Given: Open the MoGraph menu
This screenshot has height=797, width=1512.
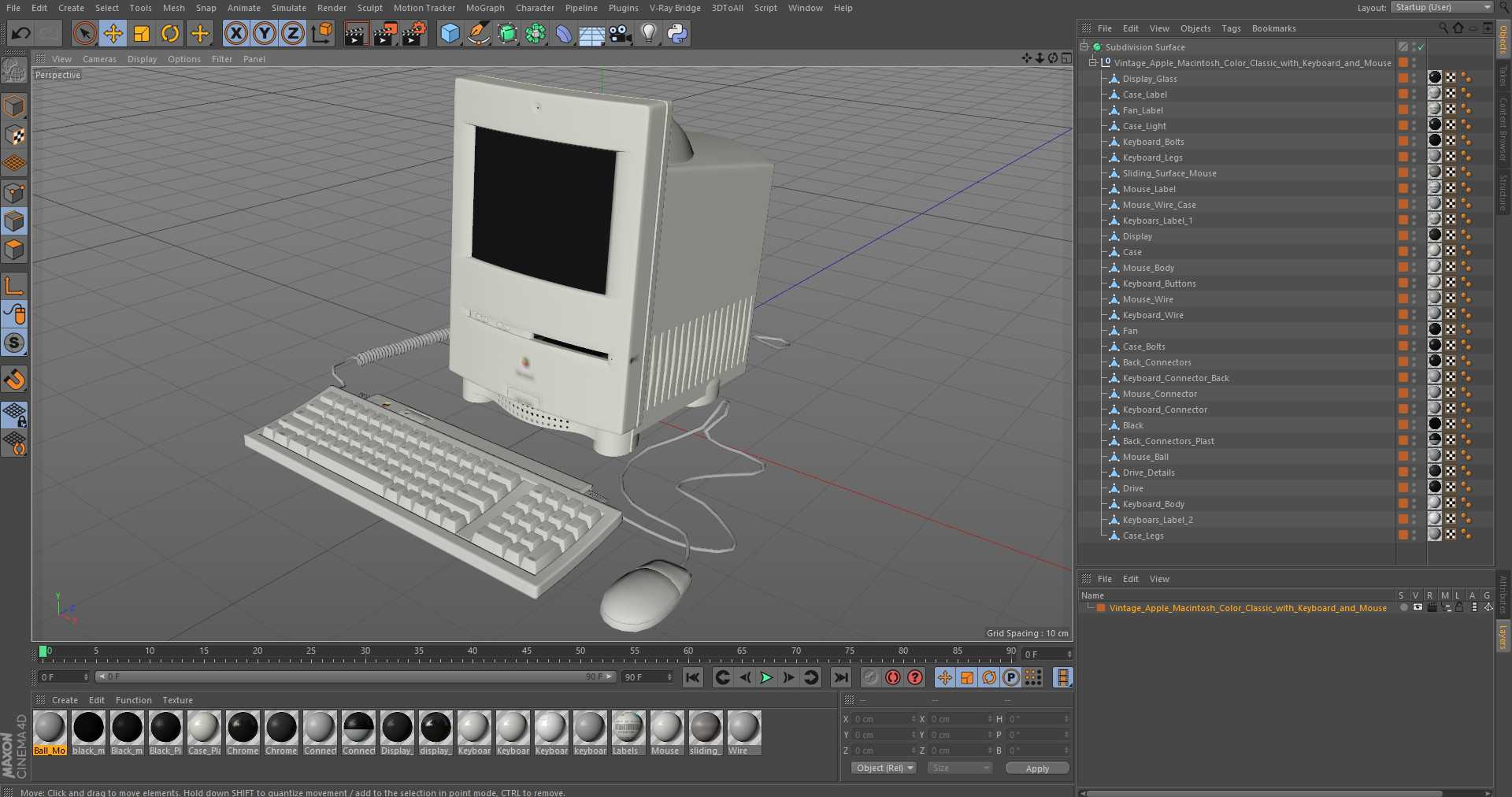Looking at the screenshot, I should pos(485,8).
